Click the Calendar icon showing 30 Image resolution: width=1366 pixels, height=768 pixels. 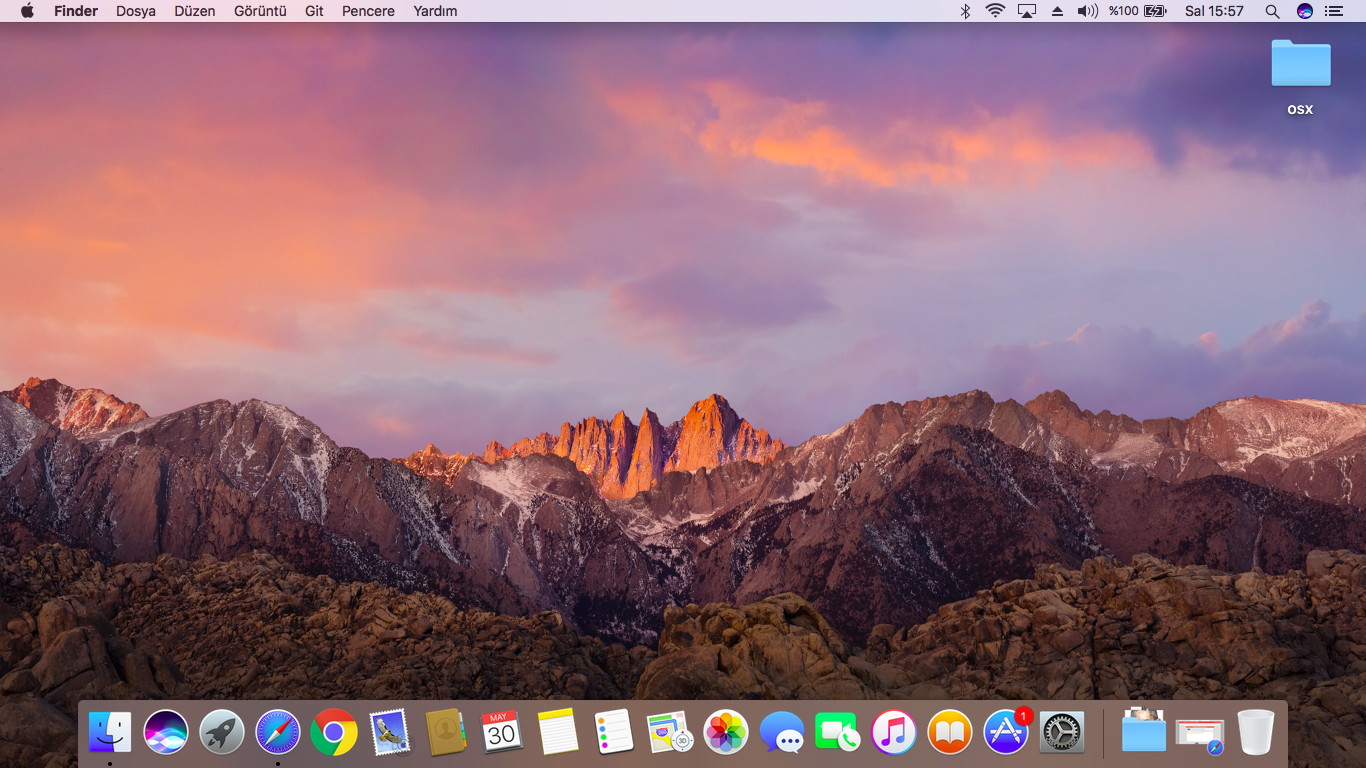(501, 733)
